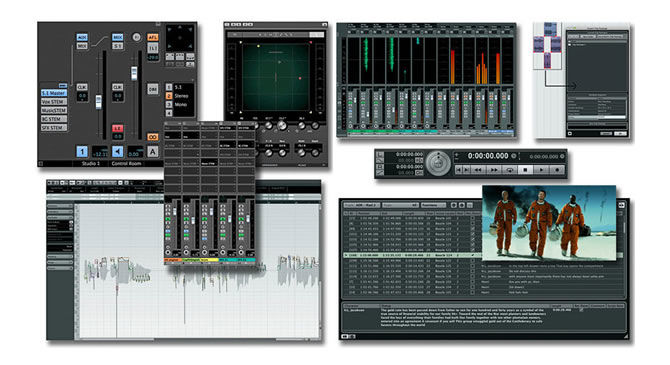The height and width of the screenshot is (365, 670).
Task: Toggle the Cycle loop button on the transport
Action: (509, 170)
